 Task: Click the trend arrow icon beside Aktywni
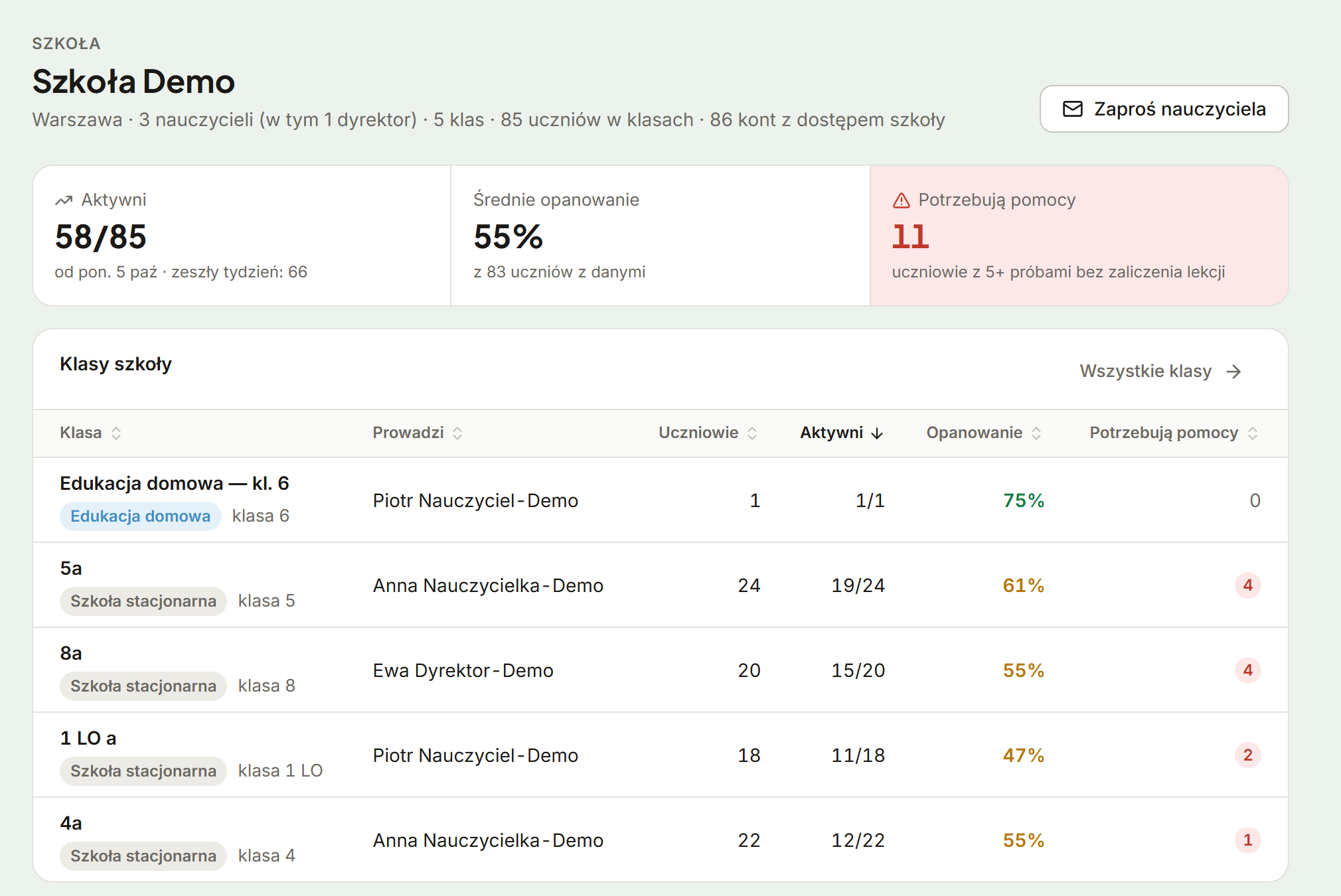point(64,200)
